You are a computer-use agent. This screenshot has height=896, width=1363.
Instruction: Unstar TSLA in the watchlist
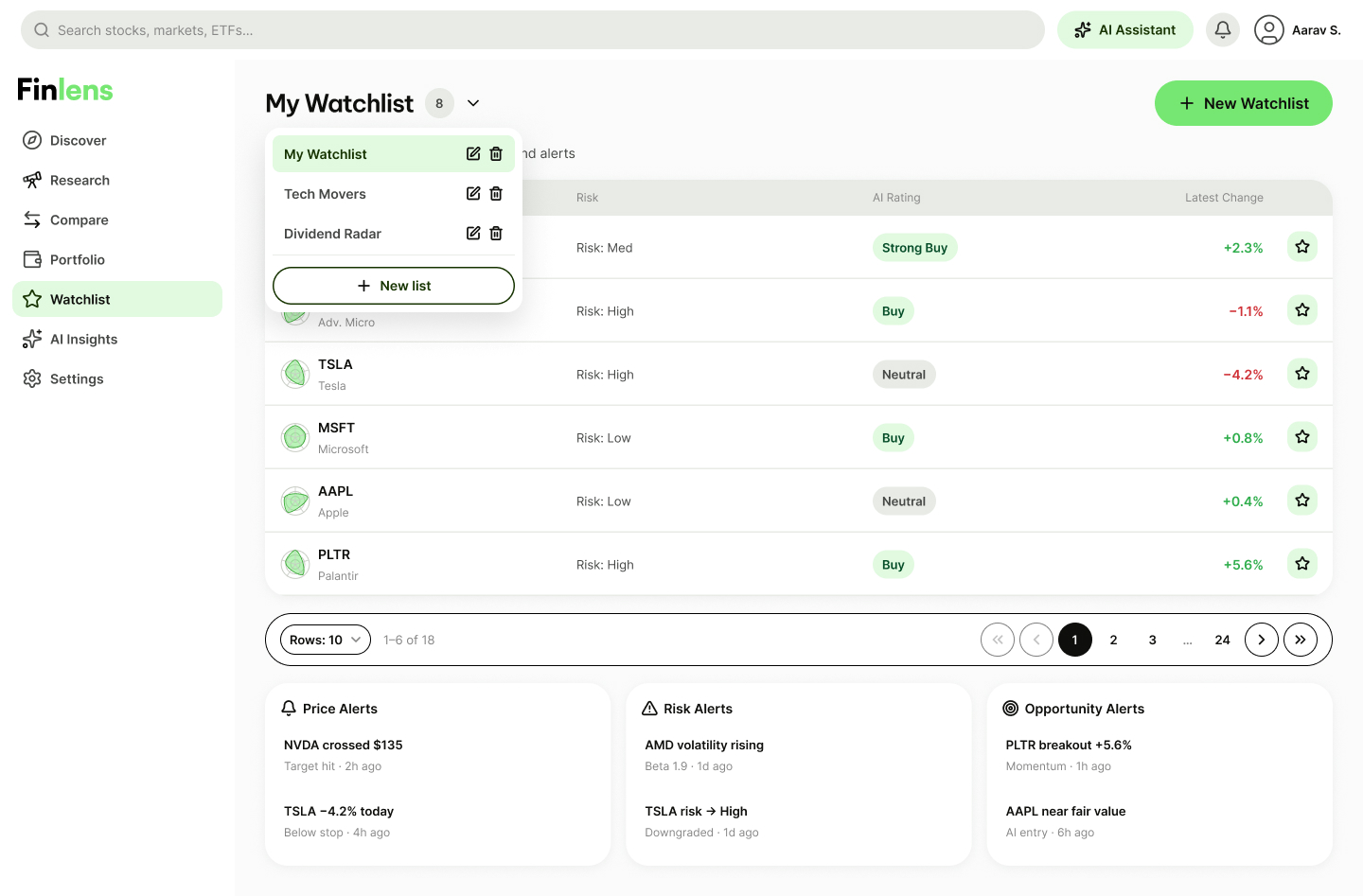click(x=1302, y=374)
